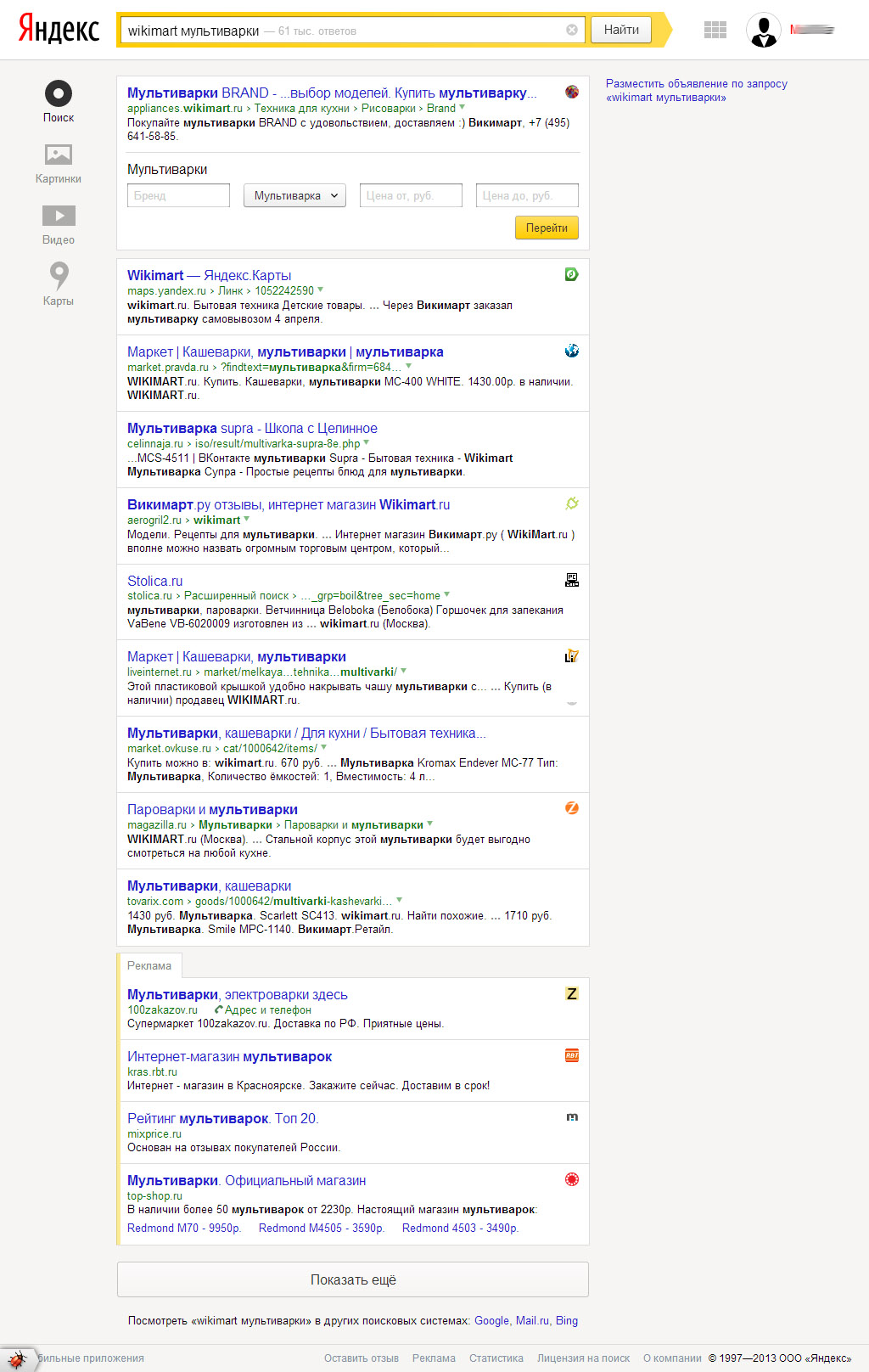Viewport: 869px width, 1372px height.
Task: Open Разместить объявление по запросу link
Action: point(696,91)
